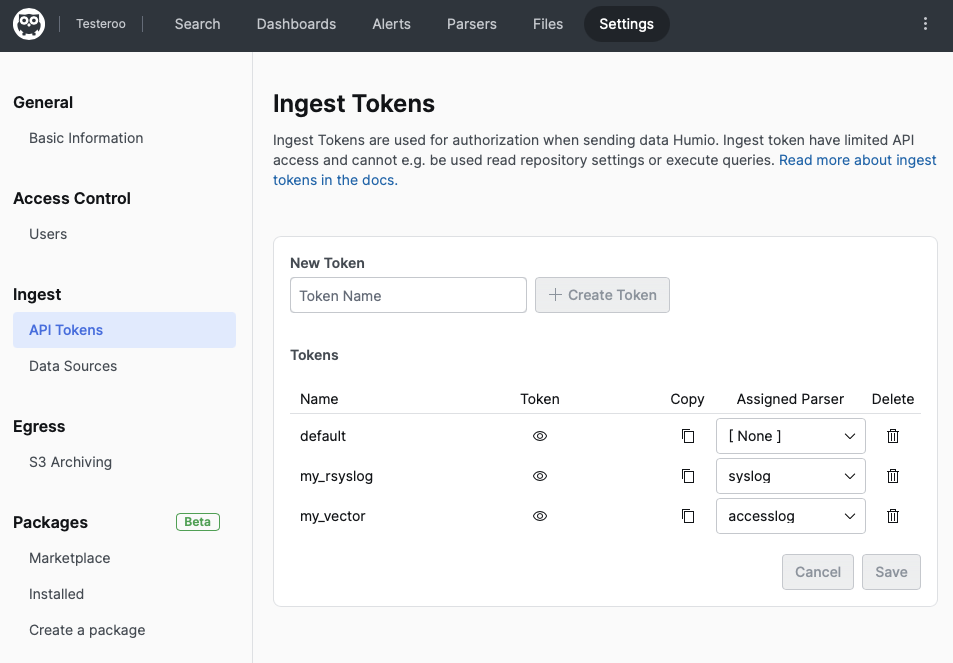
Task: Reveal the default token value
Action: click(540, 436)
